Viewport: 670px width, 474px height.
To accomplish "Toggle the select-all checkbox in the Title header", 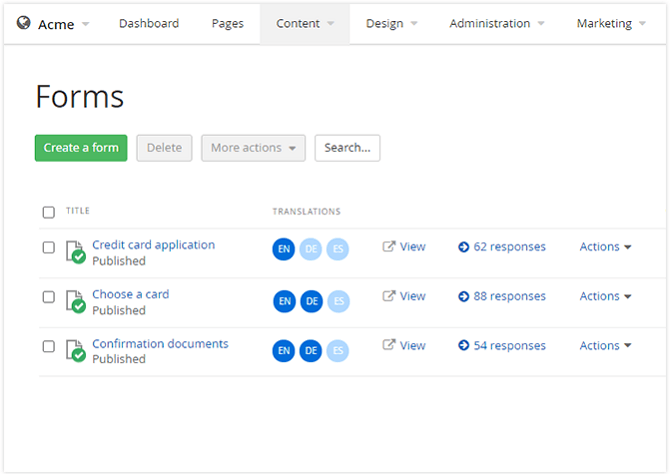I will pos(48,212).
